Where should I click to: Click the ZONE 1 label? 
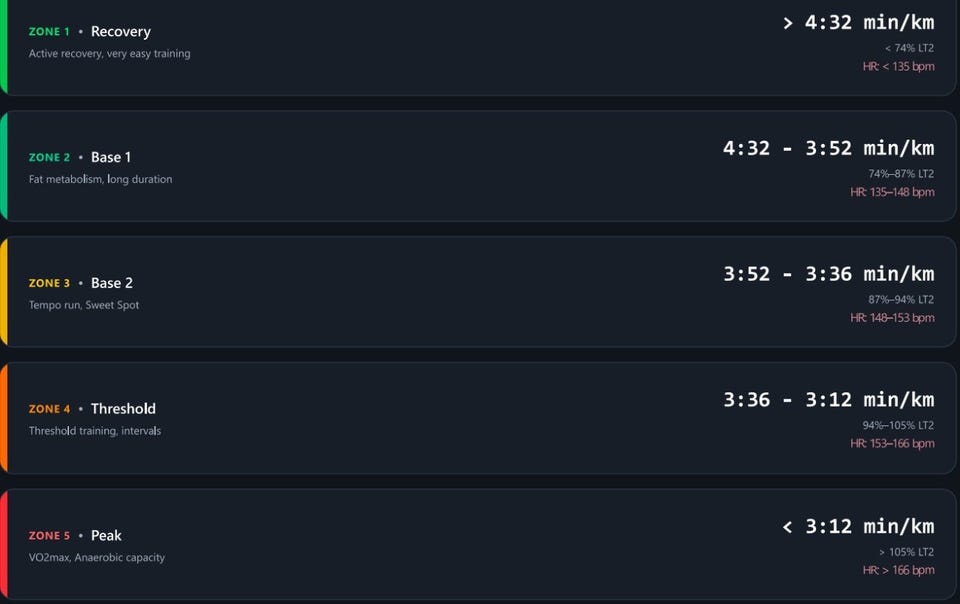pyautogui.click(x=49, y=31)
